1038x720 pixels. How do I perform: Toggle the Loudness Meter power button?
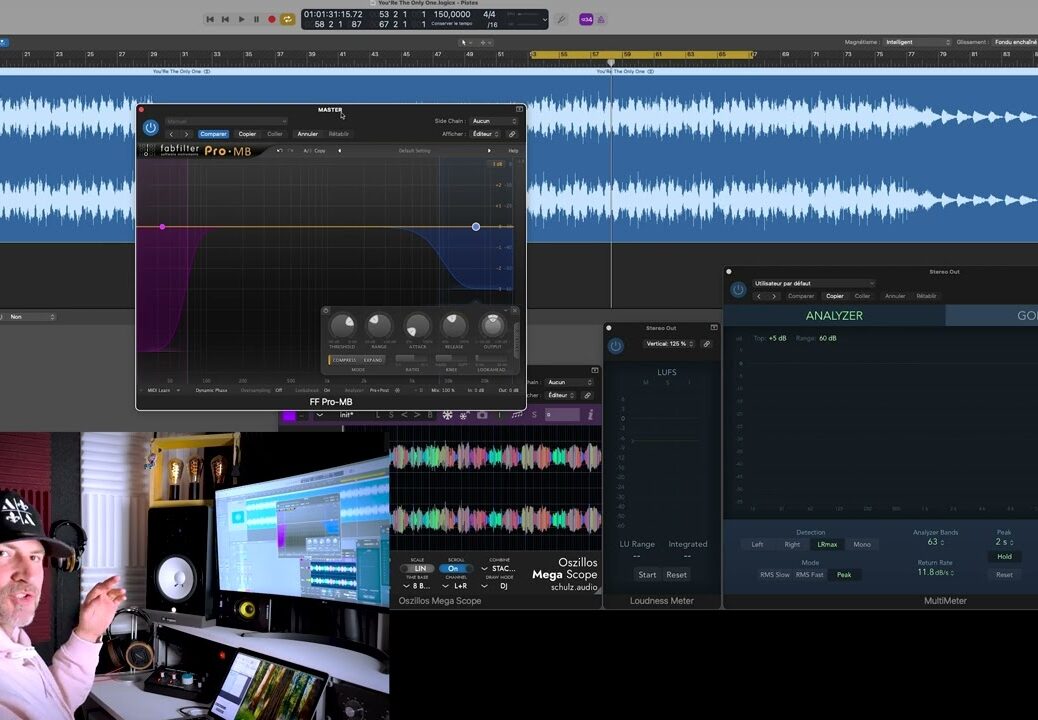616,345
